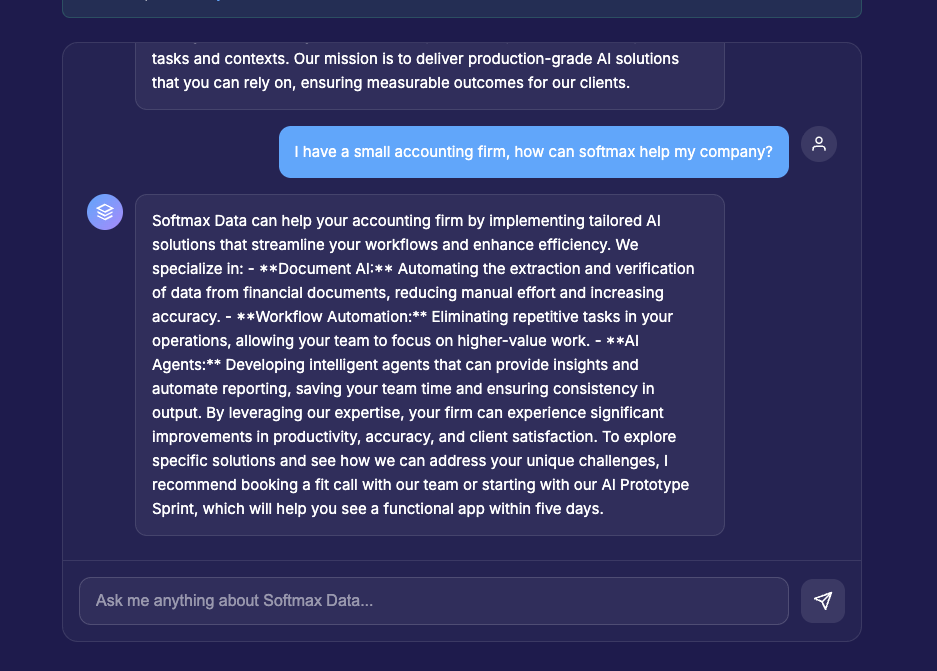The image size is (937, 671).
Task: Click the blue user message about accounting firm
Action: (533, 152)
